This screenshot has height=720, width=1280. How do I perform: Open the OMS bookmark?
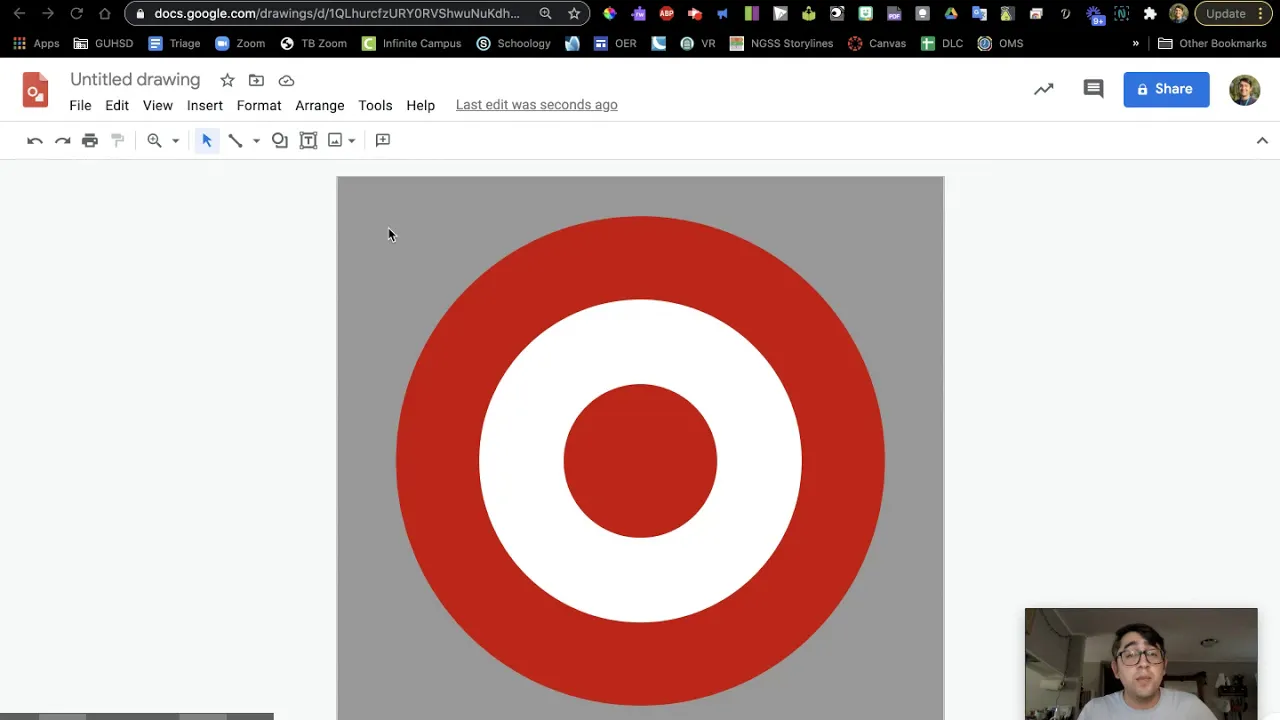click(1000, 44)
